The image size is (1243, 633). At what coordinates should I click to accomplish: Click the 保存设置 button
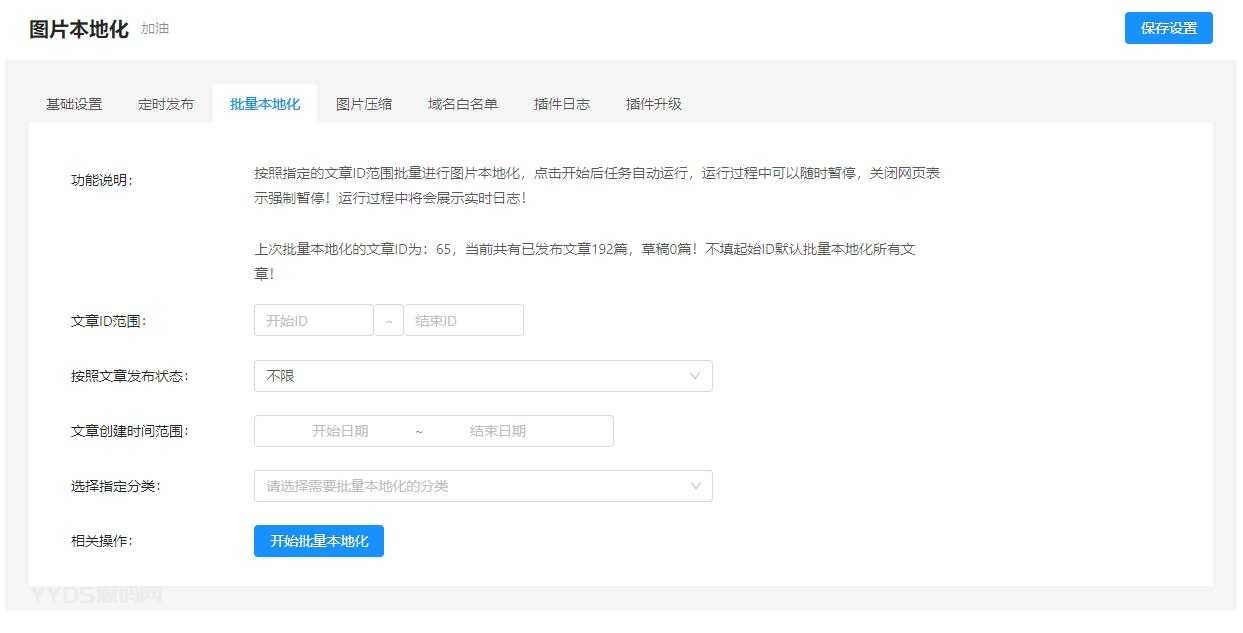tap(1168, 28)
